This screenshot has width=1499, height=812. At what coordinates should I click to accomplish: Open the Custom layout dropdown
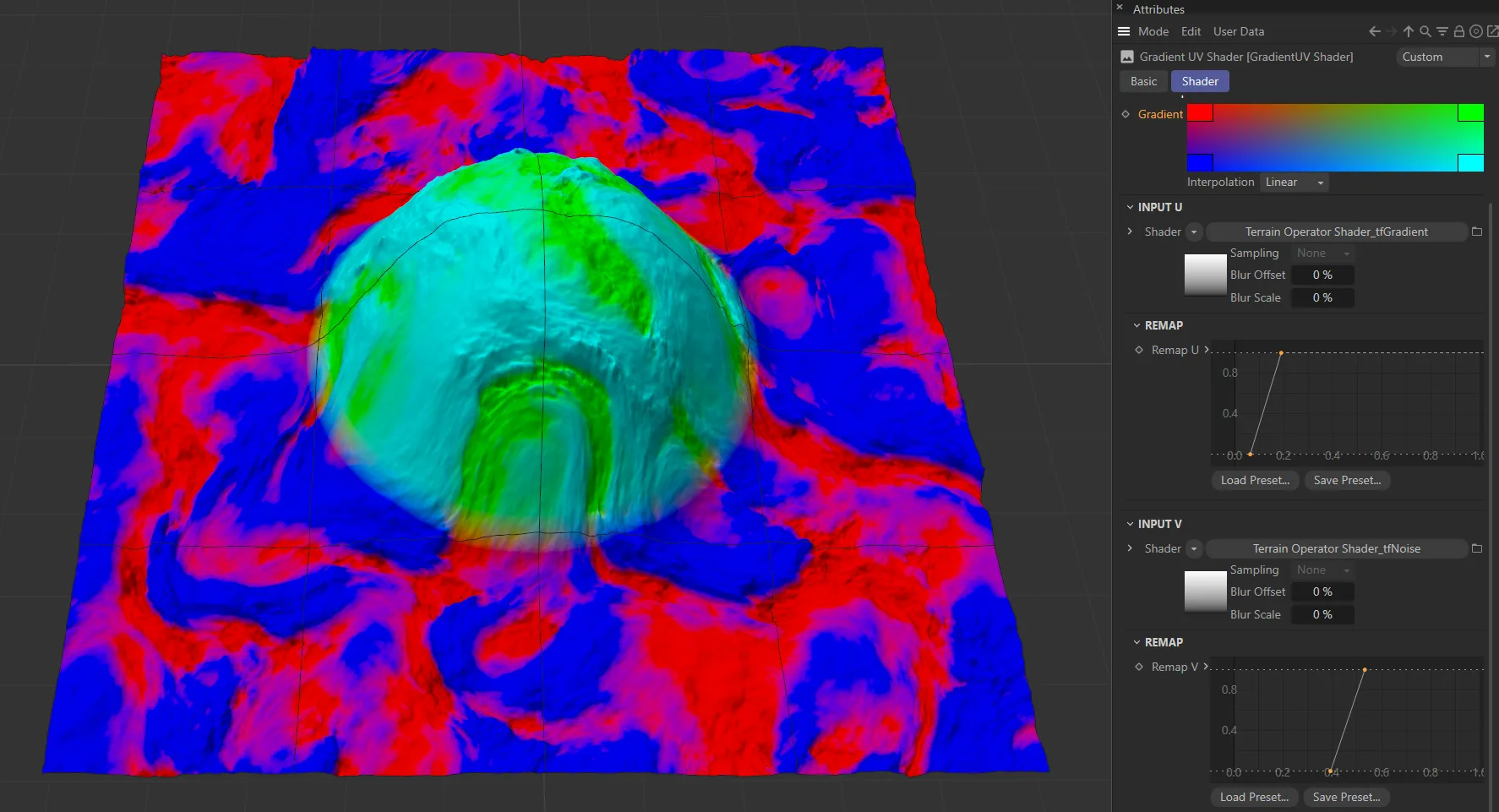(1445, 57)
